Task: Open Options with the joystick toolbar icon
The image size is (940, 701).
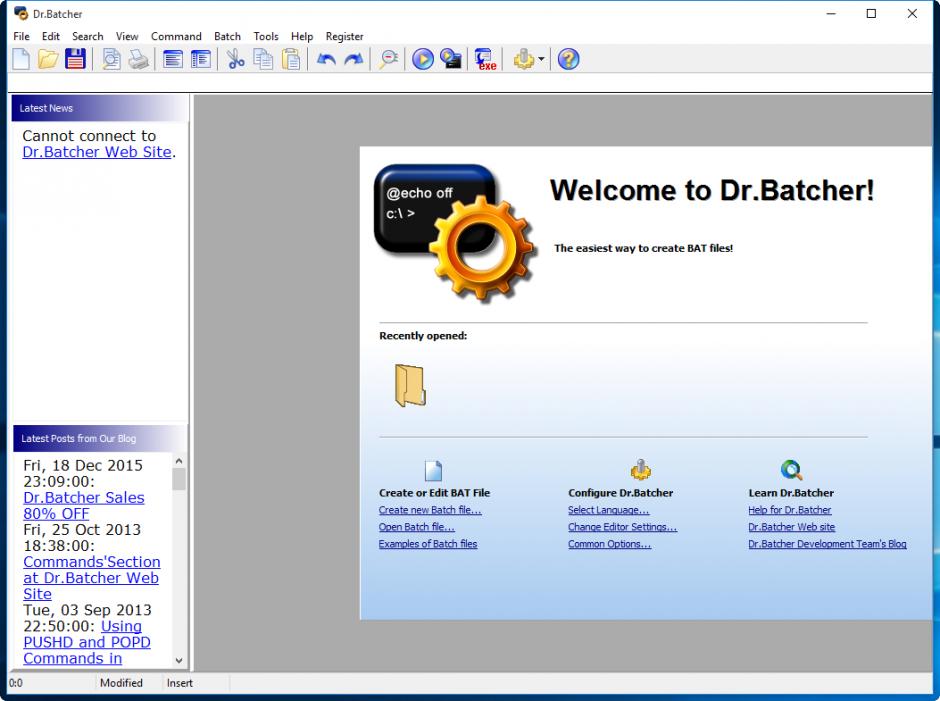Action: [523, 59]
